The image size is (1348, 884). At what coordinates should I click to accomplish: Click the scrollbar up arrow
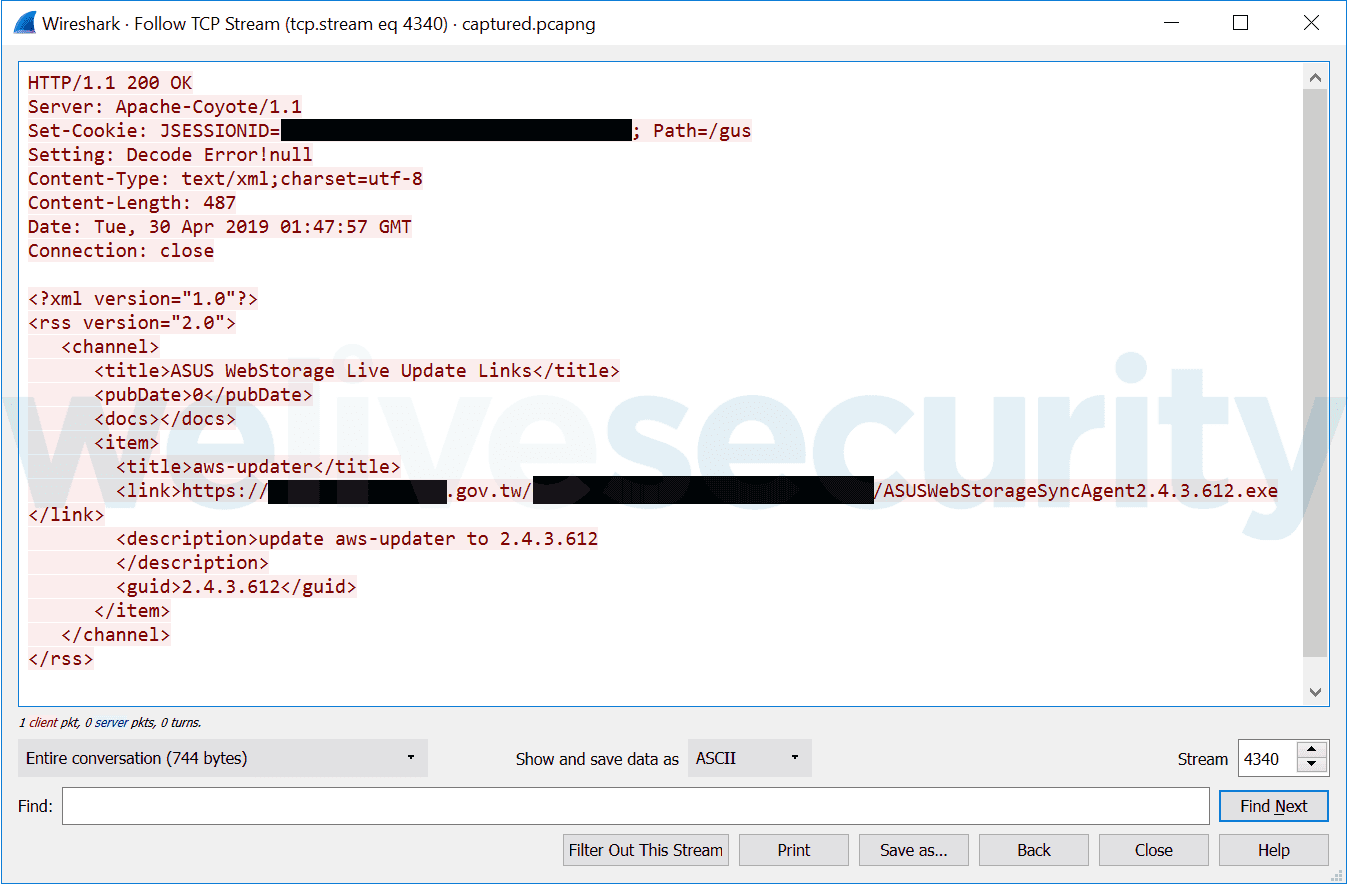pos(1315,75)
